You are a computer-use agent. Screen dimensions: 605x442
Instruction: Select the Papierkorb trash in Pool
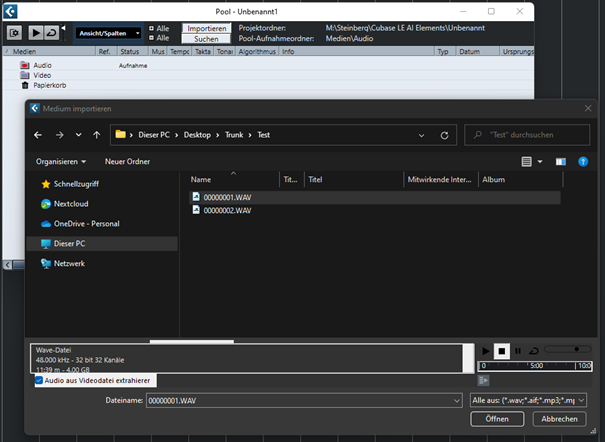point(43,85)
